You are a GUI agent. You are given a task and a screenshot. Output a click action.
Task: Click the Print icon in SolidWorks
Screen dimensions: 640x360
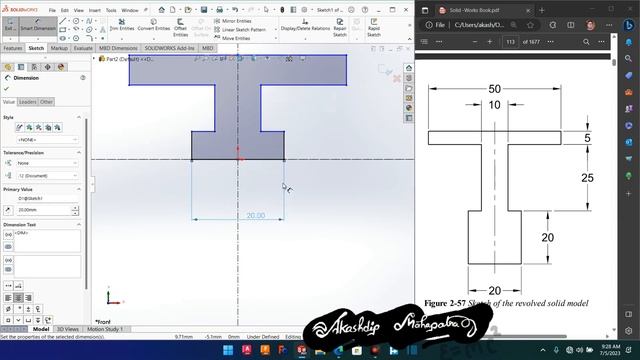click(220, 10)
